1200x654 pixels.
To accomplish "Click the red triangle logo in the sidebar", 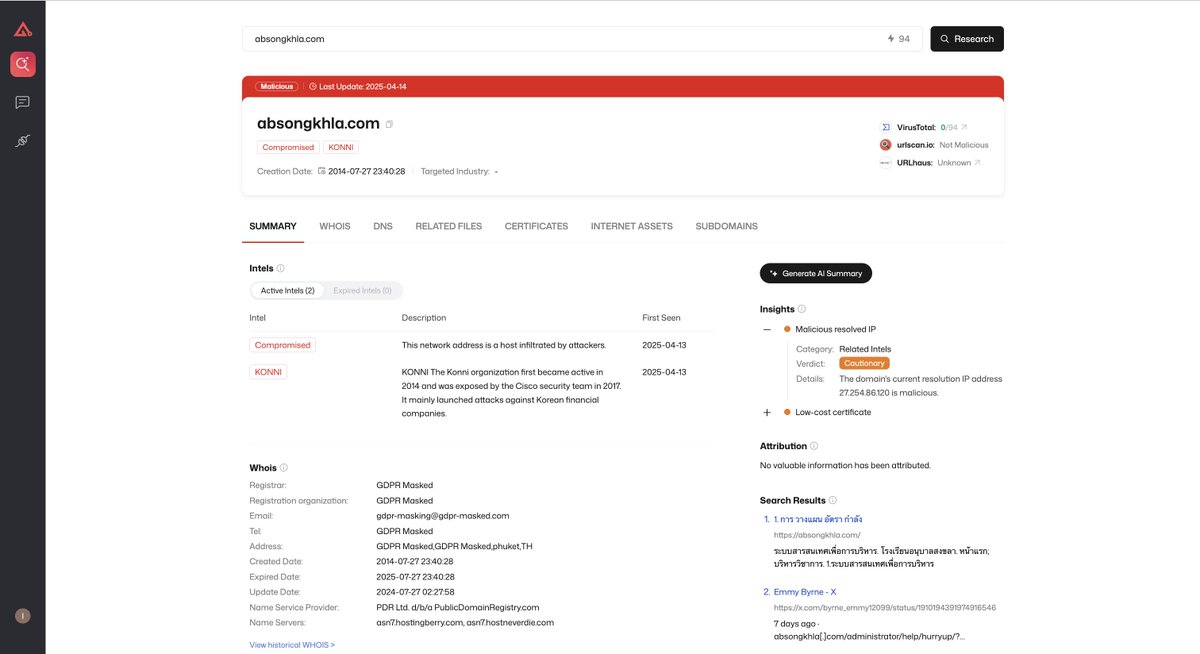I will (22, 29).
